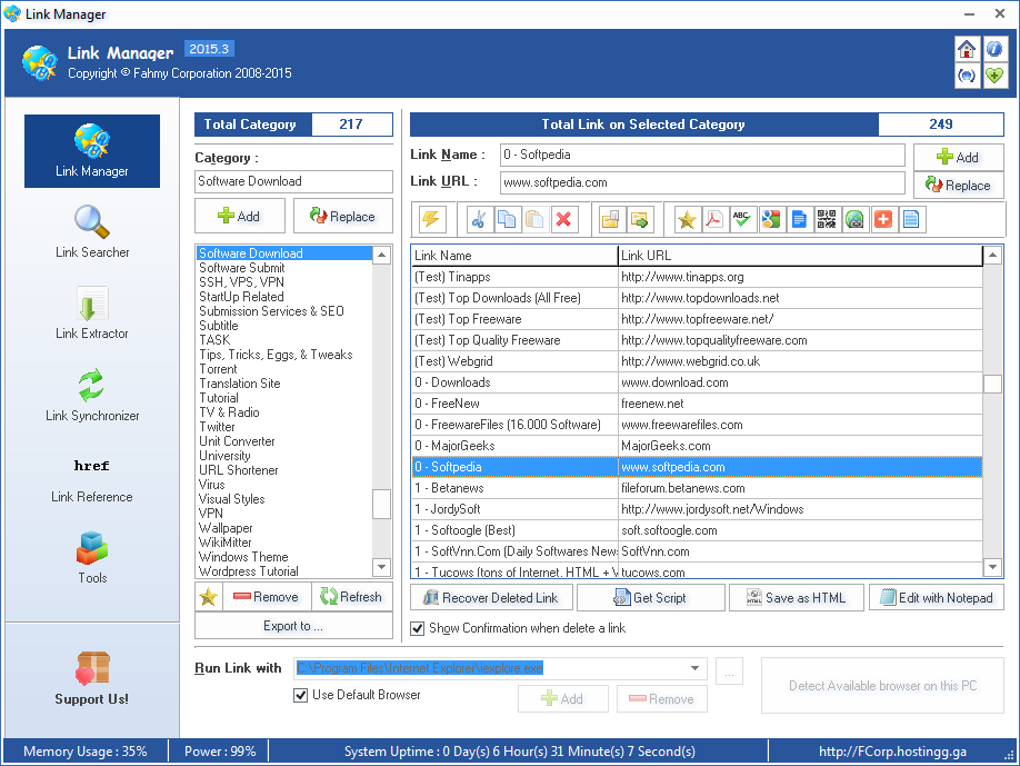The image size is (1020, 766).
Task: Copy the selected link using copy icon
Action: (x=507, y=220)
